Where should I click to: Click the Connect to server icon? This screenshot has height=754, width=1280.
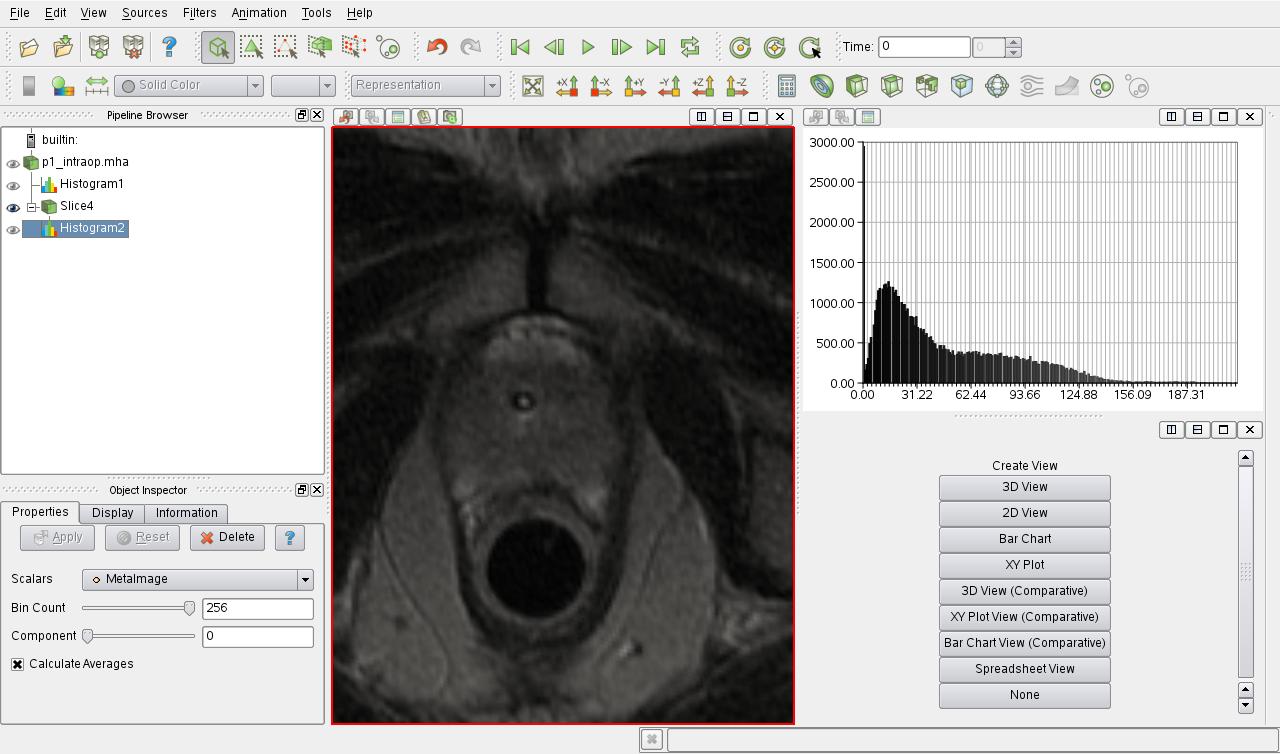(x=99, y=47)
